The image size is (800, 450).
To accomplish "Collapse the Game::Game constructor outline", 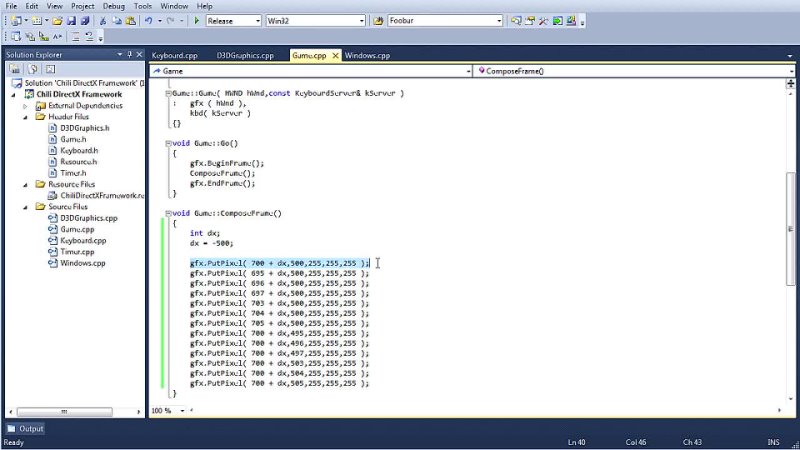I will point(168,93).
